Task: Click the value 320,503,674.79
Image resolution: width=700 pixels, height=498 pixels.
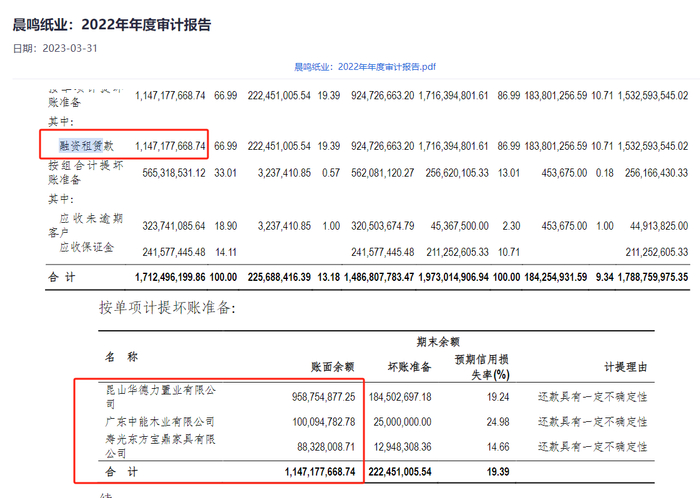Action: click(383, 226)
